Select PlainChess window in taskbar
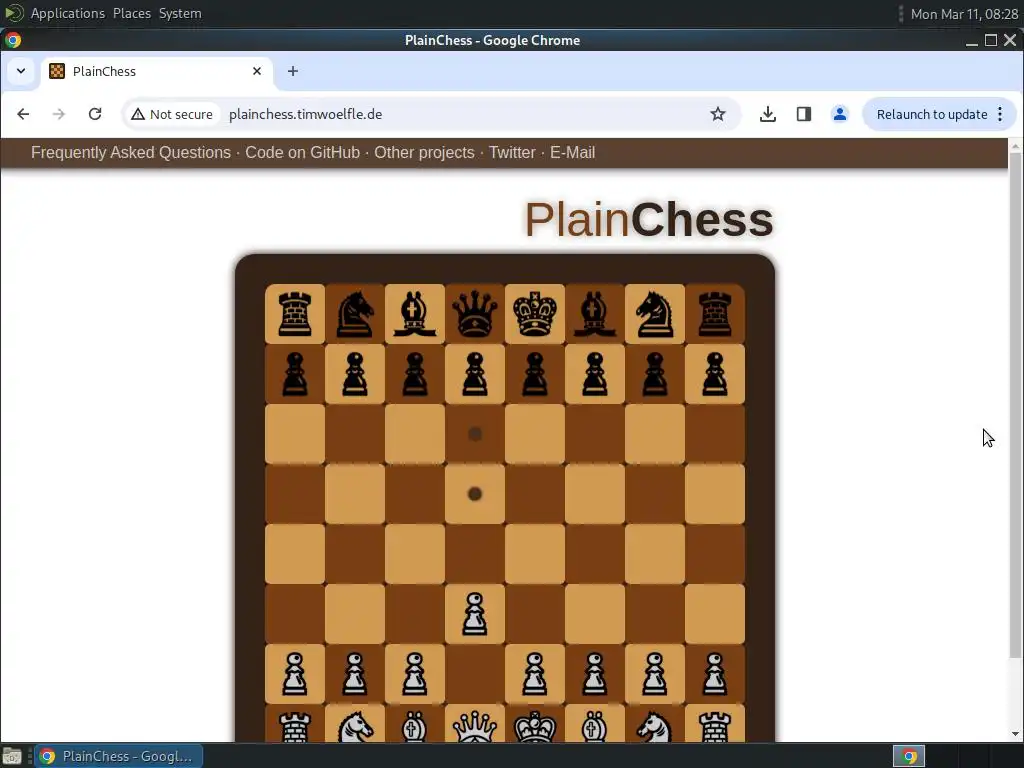 pyautogui.click(x=119, y=756)
